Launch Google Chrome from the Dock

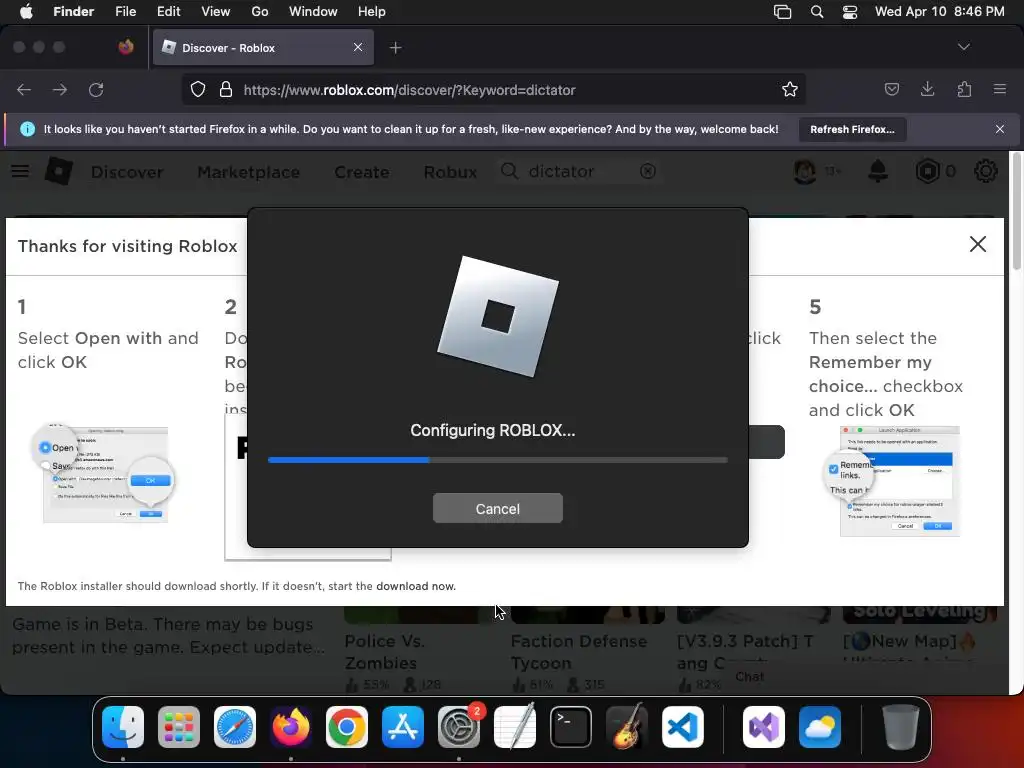pos(347,727)
